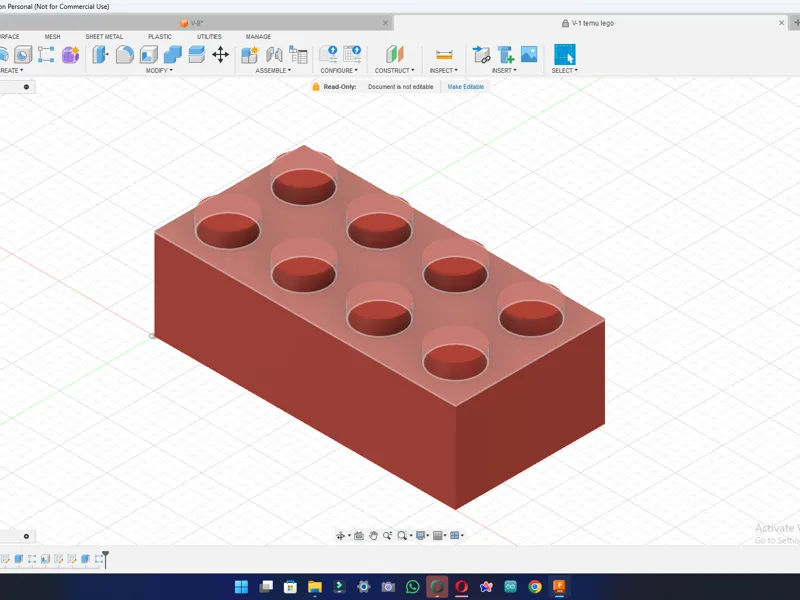The height and width of the screenshot is (600, 800).
Task: Open the Construct dropdown menu
Action: [394, 70]
